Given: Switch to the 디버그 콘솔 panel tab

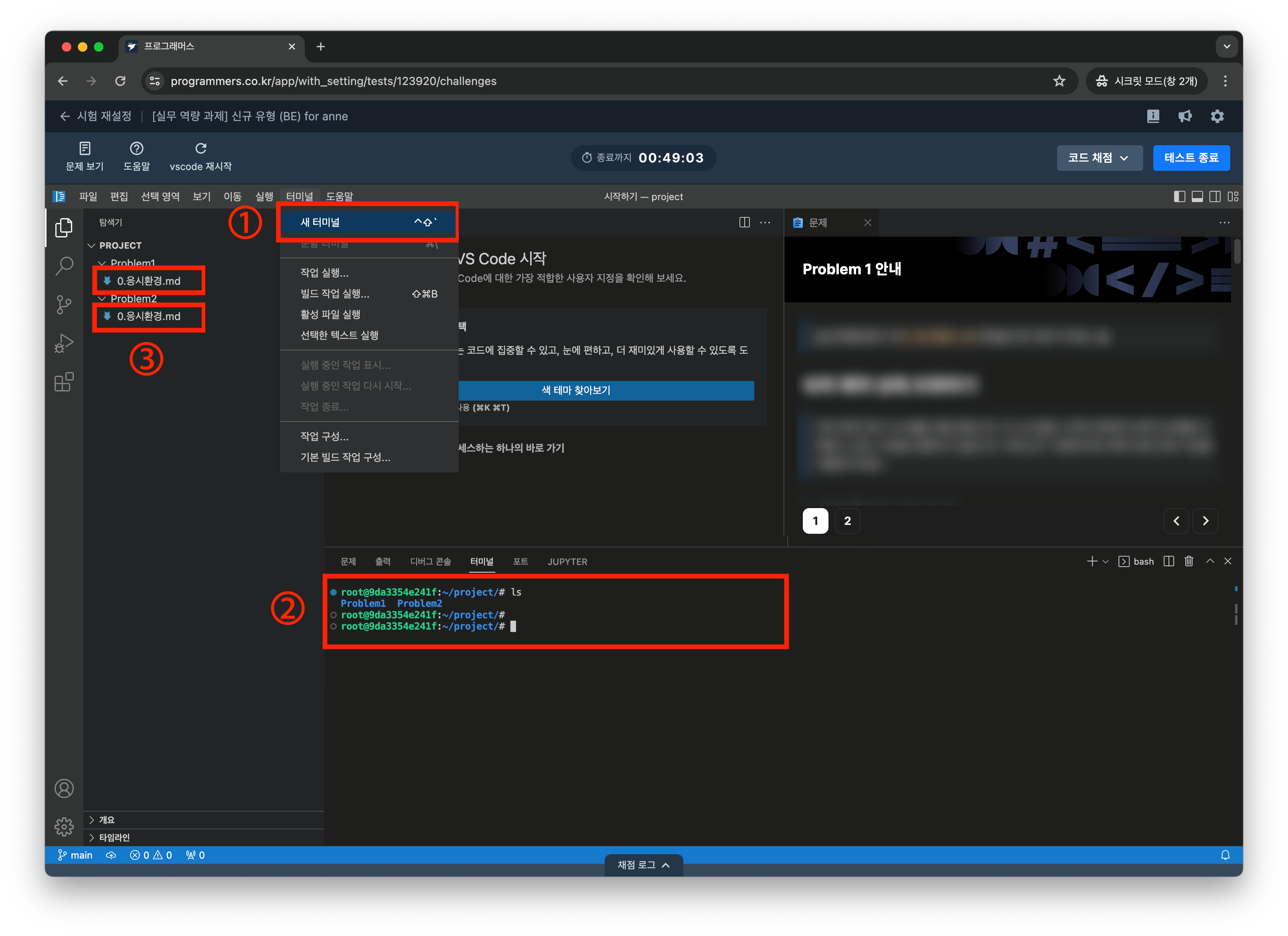Looking at the screenshot, I should coord(430,561).
